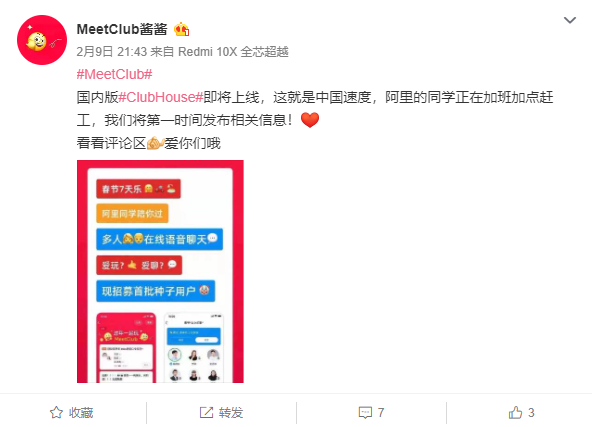This screenshot has height=427, width=592.
Task: Click the red heart emoji in post text
Action: click(x=310, y=120)
